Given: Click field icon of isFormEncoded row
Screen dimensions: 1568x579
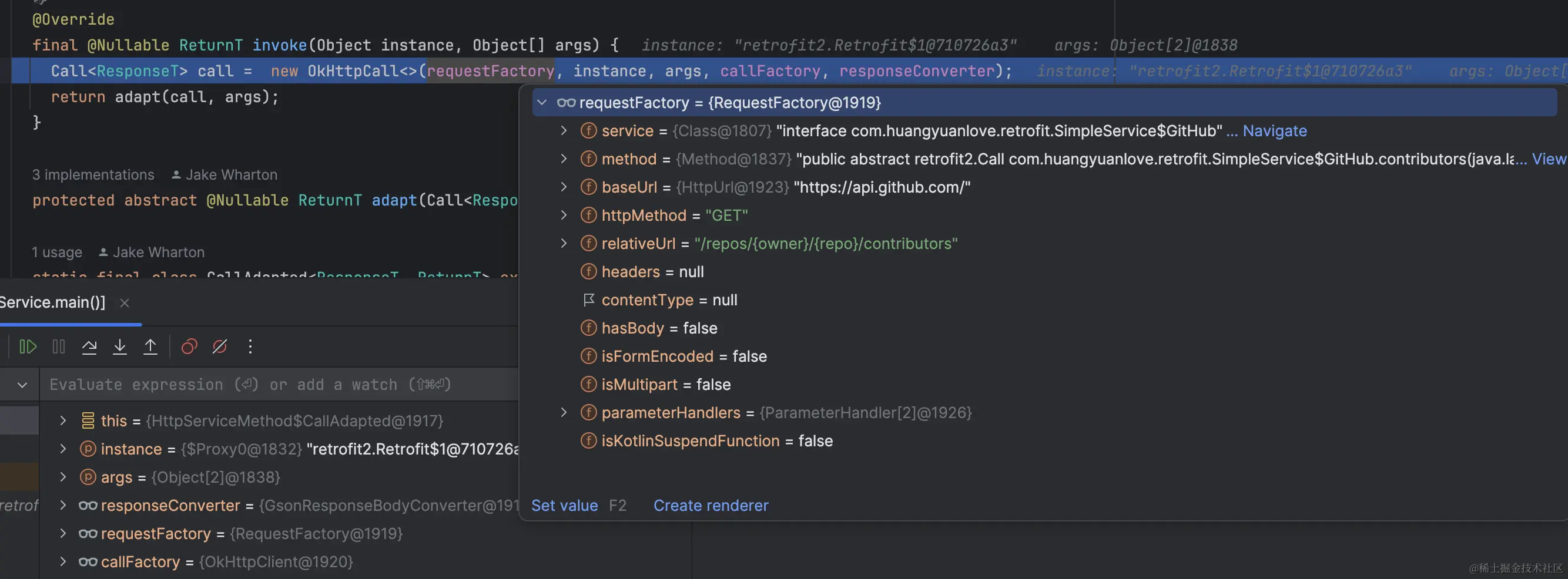Looking at the screenshot, I should pyautogui.click(x=588, y=356).
